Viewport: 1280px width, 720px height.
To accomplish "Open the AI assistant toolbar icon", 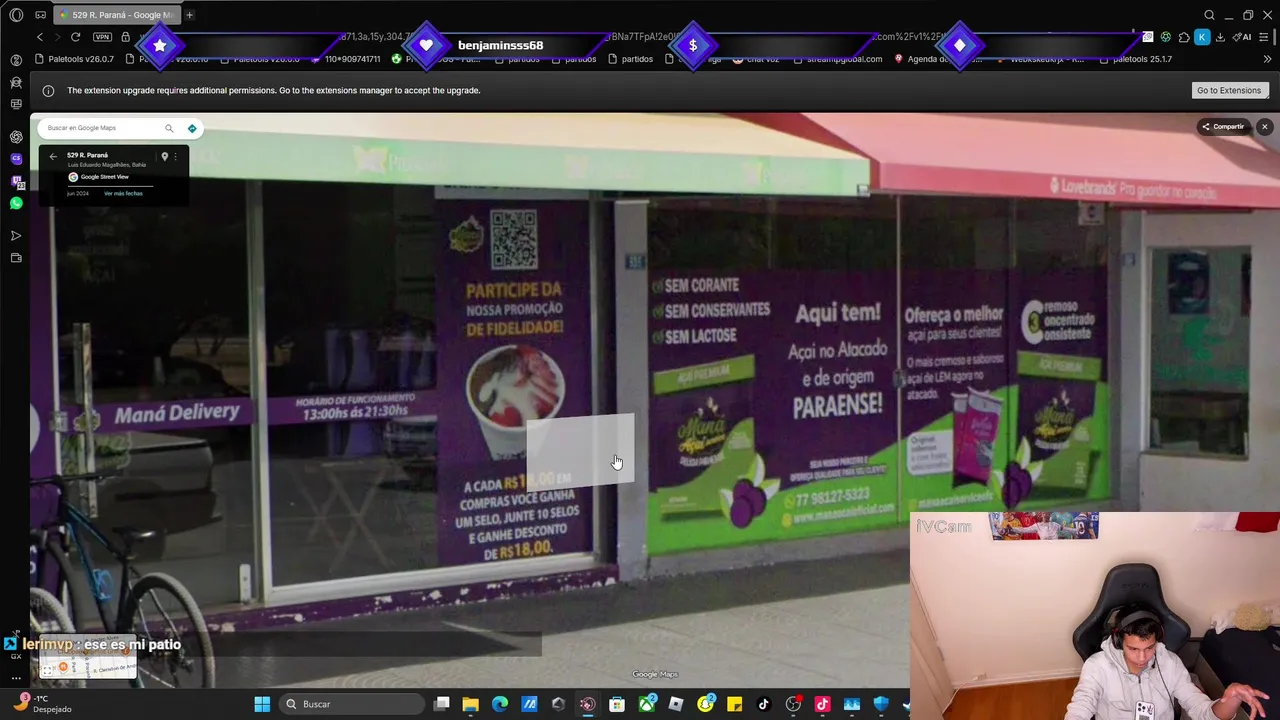I will pyautogui.click(x=1241, y=37).
